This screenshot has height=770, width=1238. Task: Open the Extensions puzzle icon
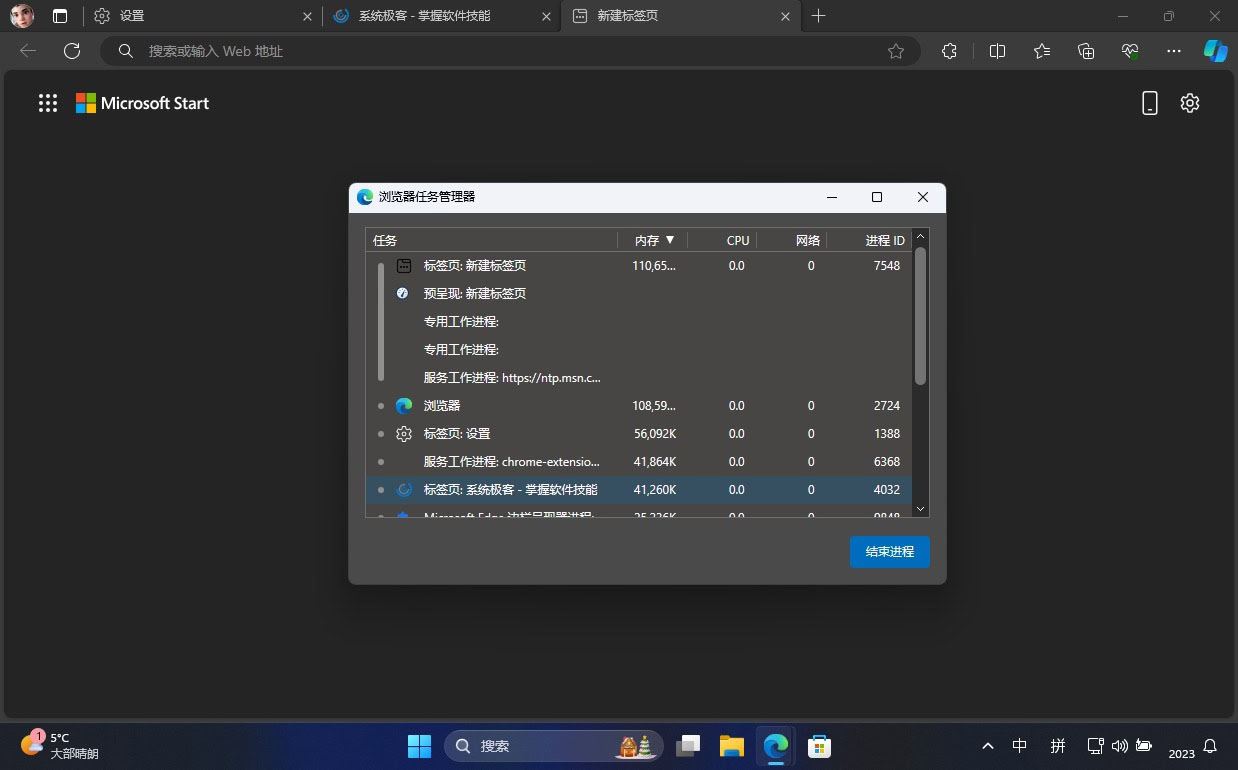[950, 51]
